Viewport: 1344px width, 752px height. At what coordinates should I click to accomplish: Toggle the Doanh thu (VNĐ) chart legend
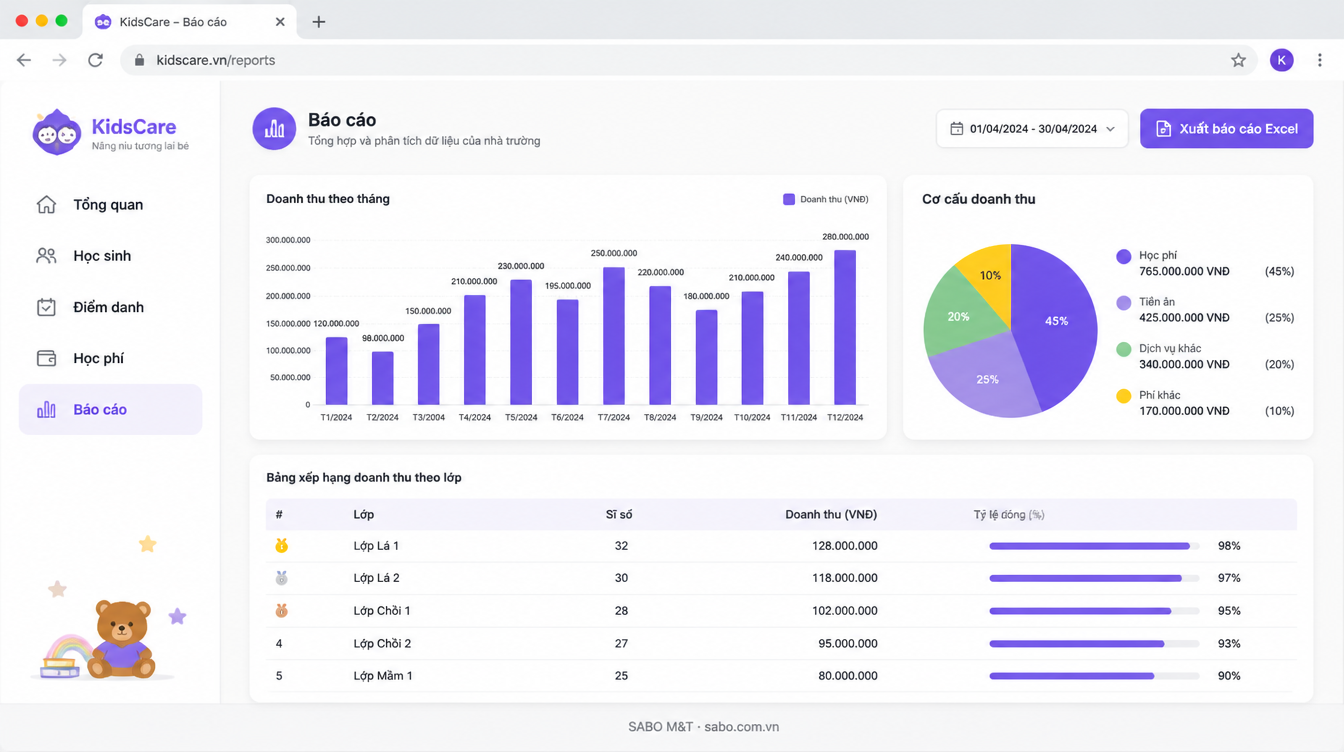pos(826,199)
